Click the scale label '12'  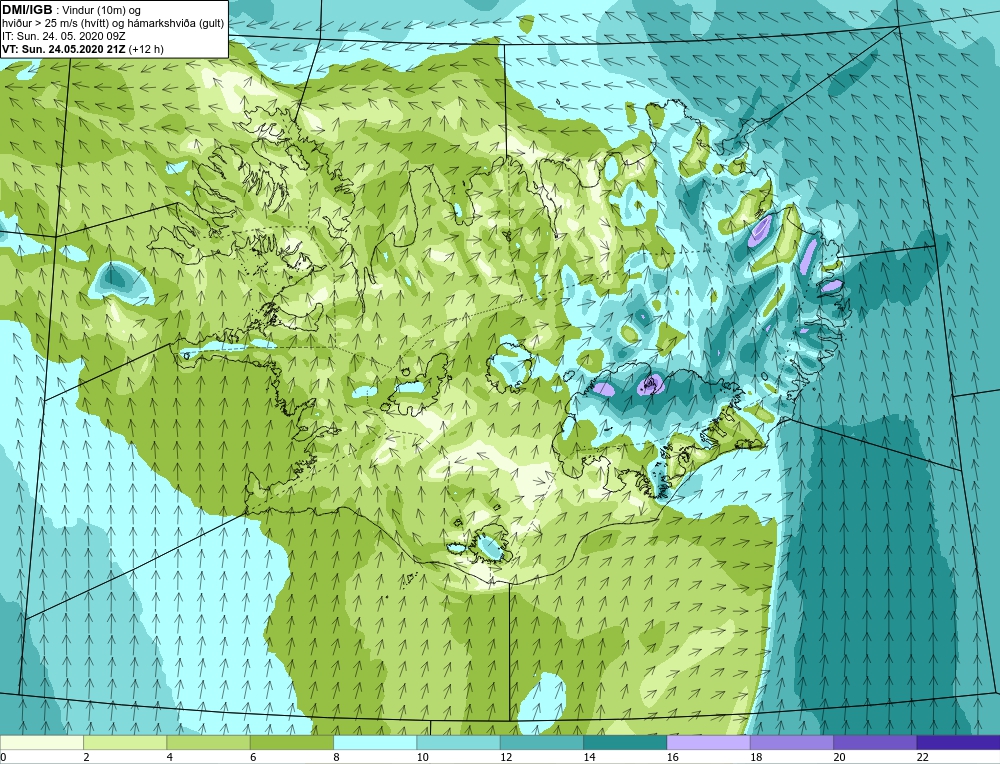point(506,757)
